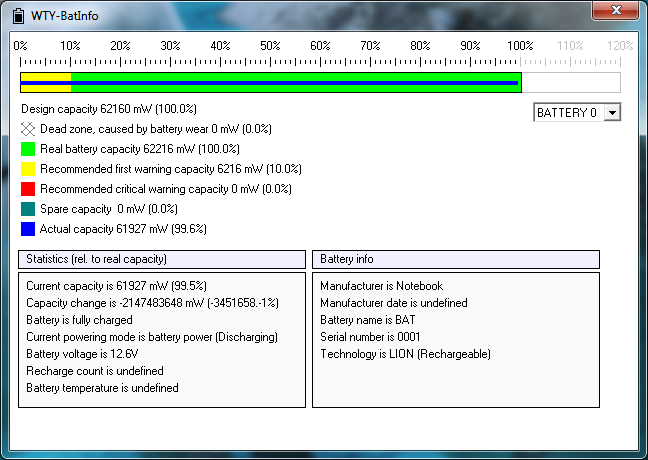Viewport: 648px width, 460px height.
Task: Click 'Current capacity is 61927 mW (99.5%)' line
Action: [x=117, y=286]
